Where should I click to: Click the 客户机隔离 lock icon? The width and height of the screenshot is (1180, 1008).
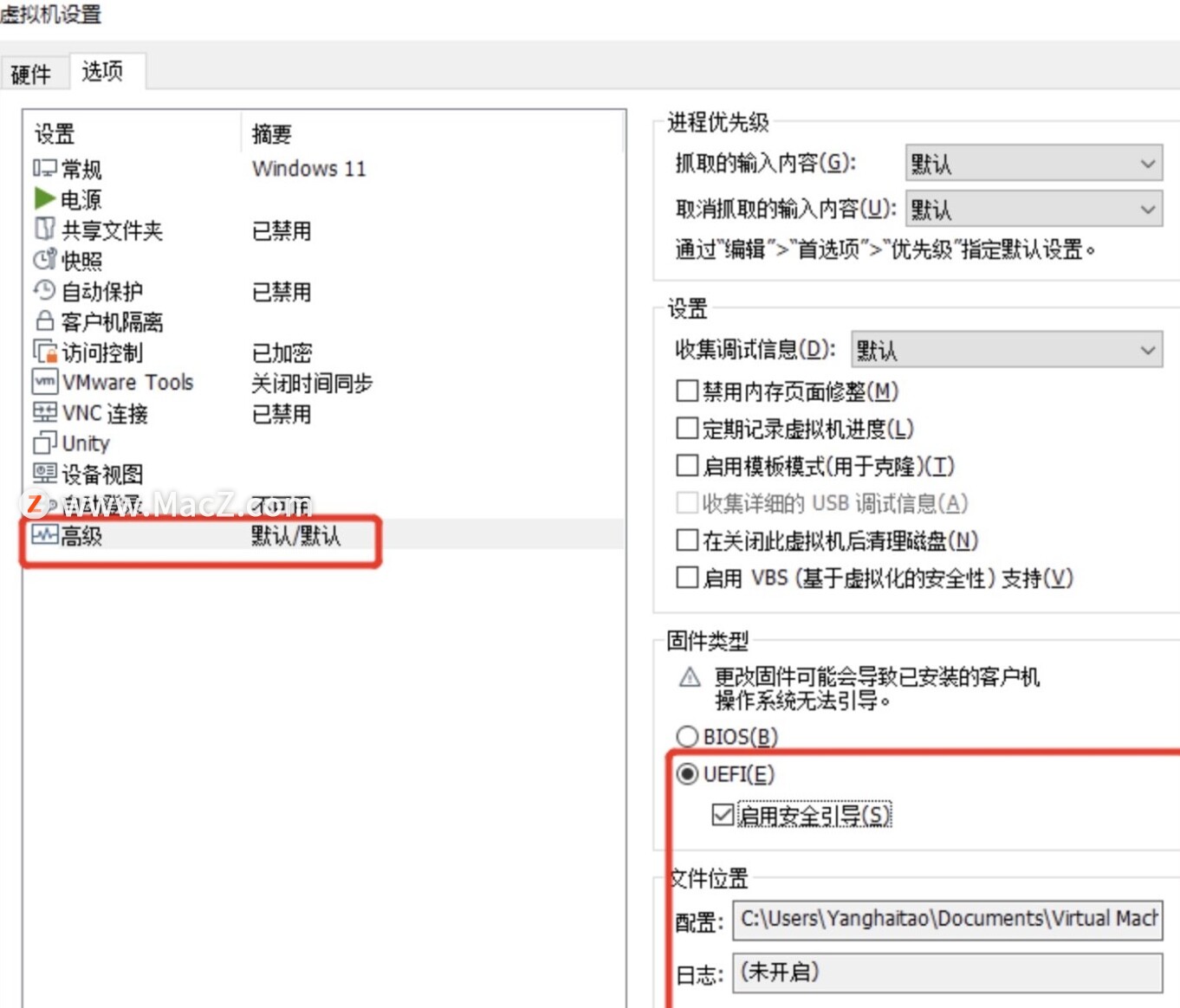click(x=45, y=321)
